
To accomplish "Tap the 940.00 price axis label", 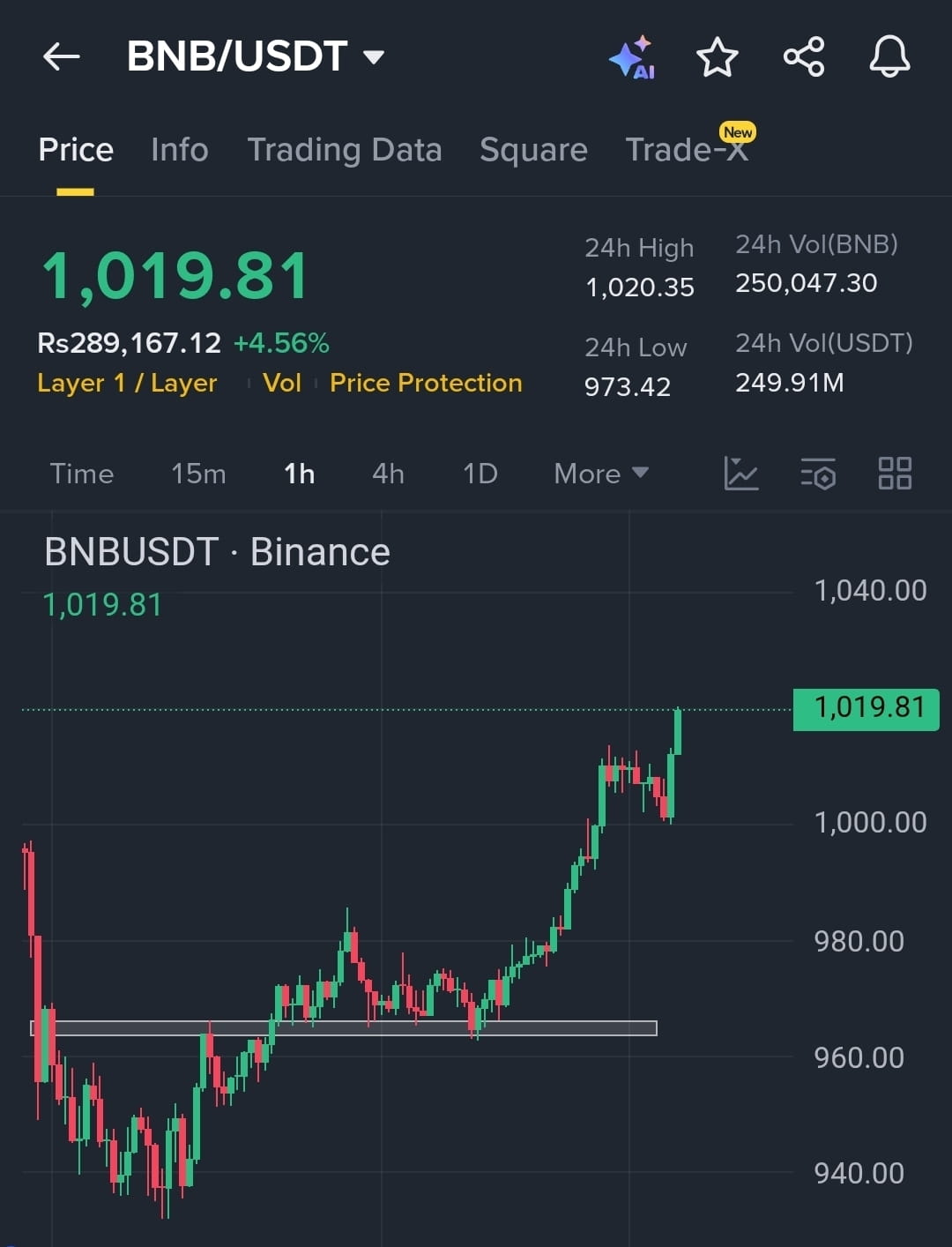I will [859, 1174].
